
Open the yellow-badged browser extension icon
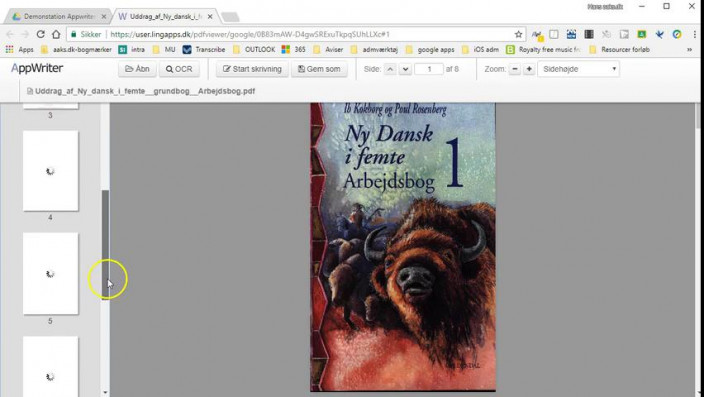(x=537, y=35)
